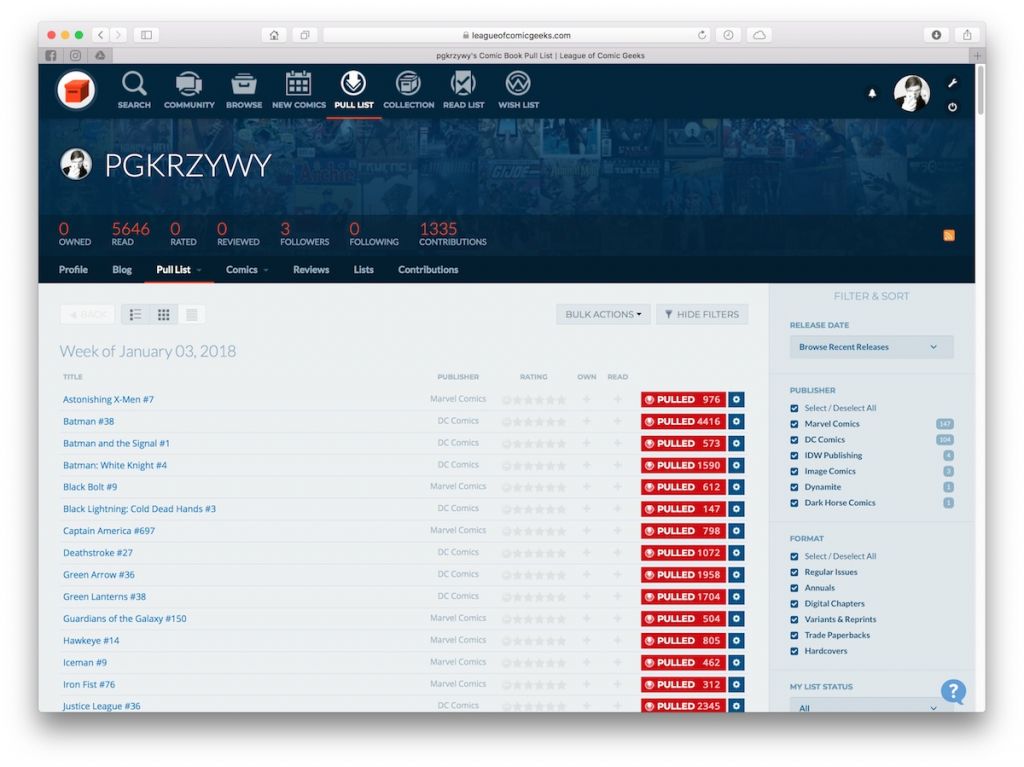Viewport: 1024px width, 767px height.
Task: Open the RSS feed icon
Action: coord(949,235)
